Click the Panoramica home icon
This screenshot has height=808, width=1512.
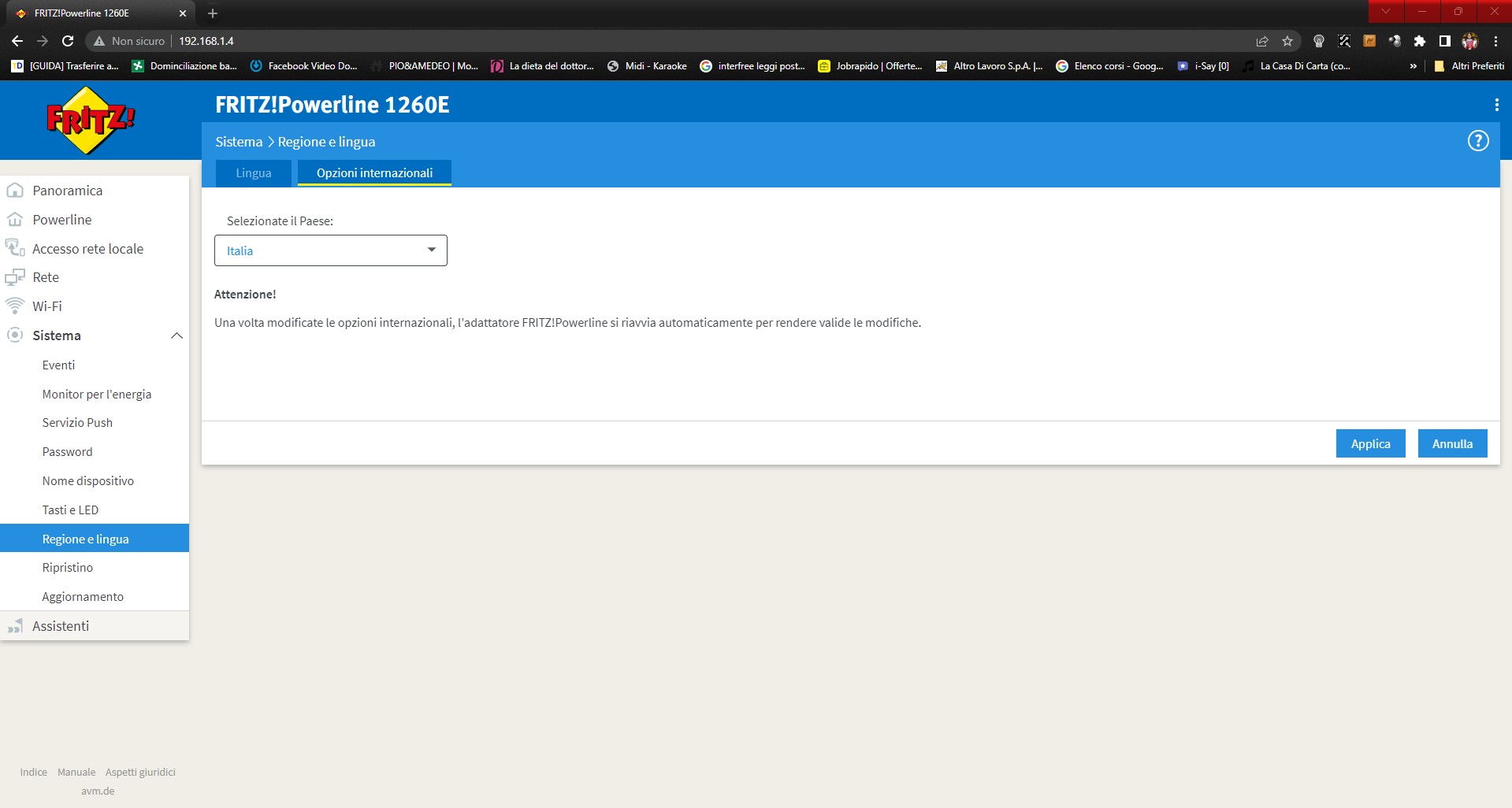[15, 191]
